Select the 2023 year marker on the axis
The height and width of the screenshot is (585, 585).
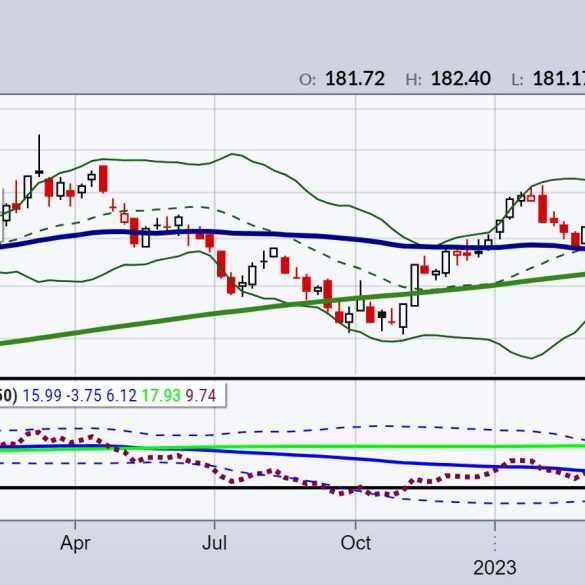point(495,568)
